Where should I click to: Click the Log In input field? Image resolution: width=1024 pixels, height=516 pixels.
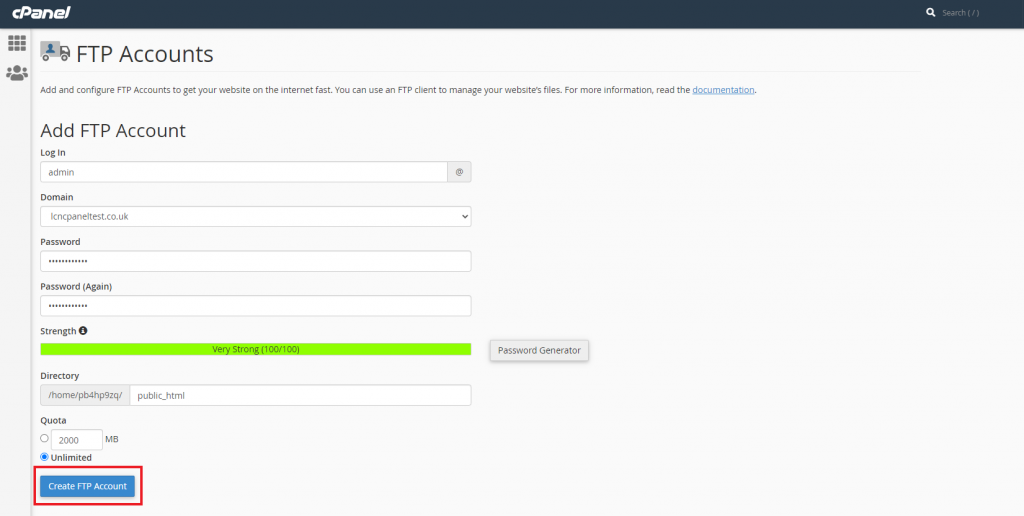[x=244, y=172]
